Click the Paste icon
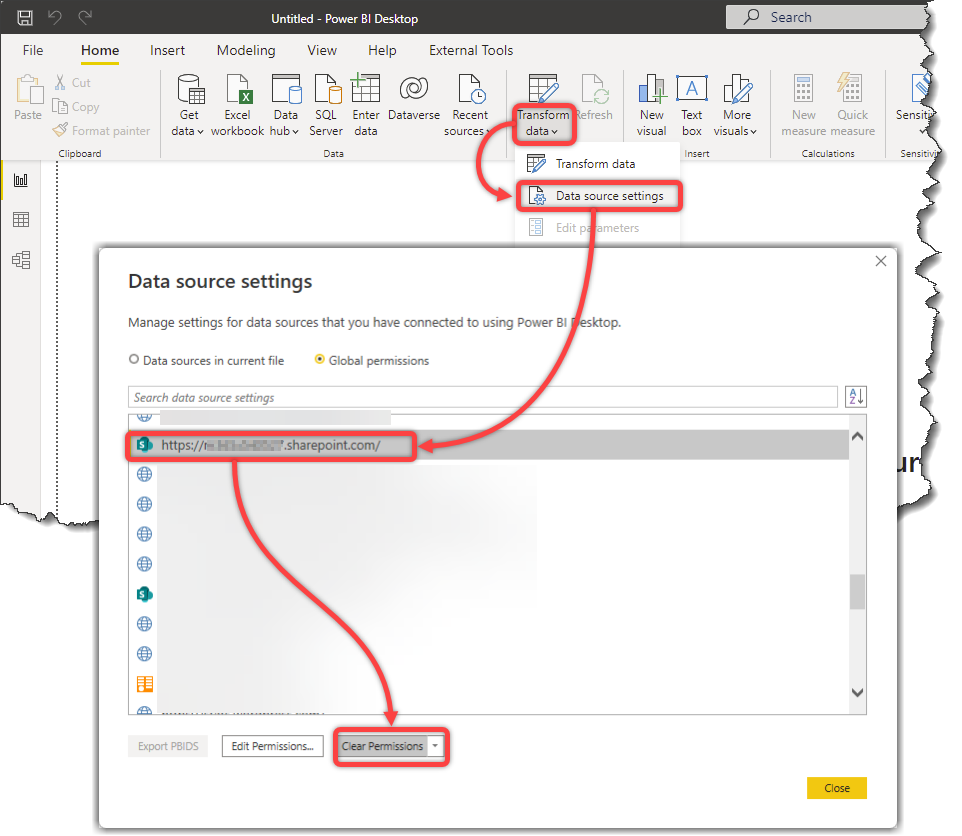962x836 pixels. click(28, 90)
